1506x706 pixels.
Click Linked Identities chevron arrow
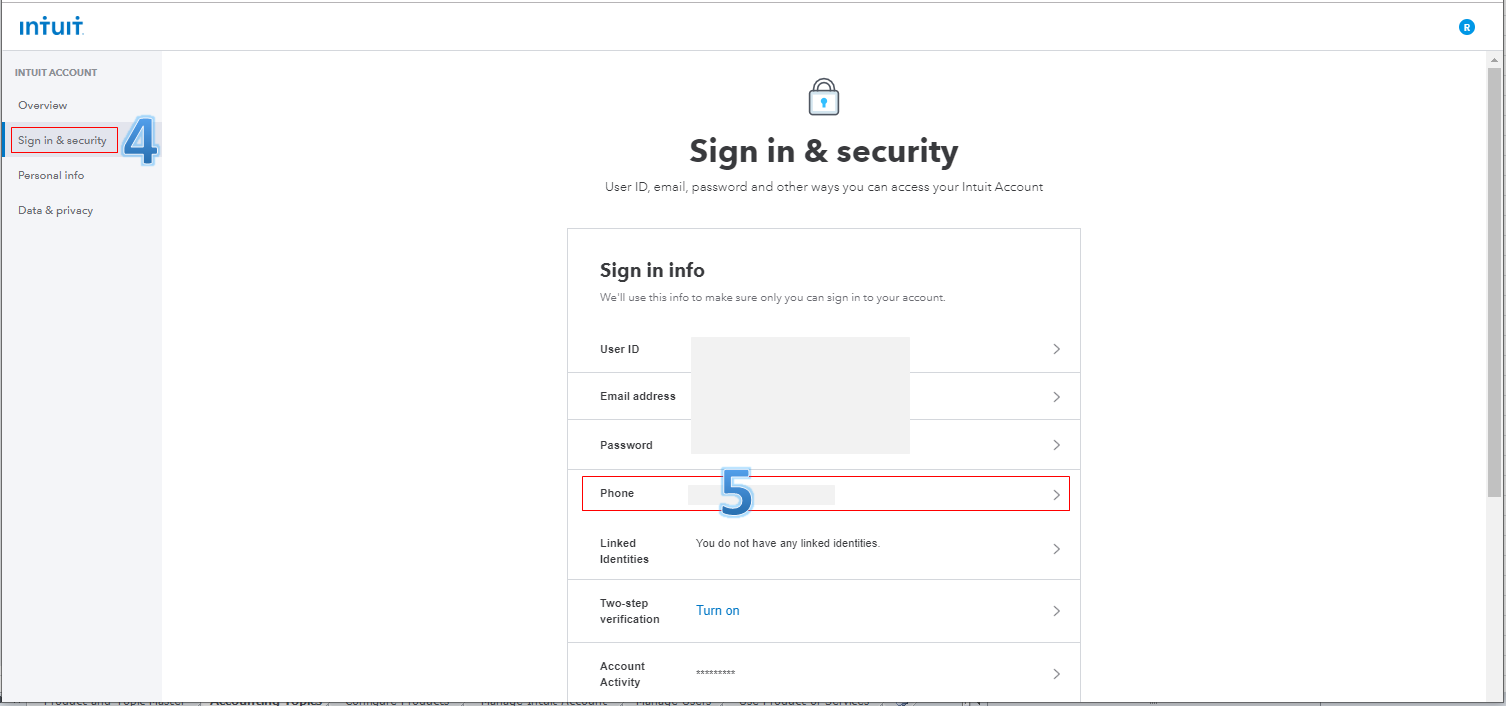click(x=1056, y=549)
